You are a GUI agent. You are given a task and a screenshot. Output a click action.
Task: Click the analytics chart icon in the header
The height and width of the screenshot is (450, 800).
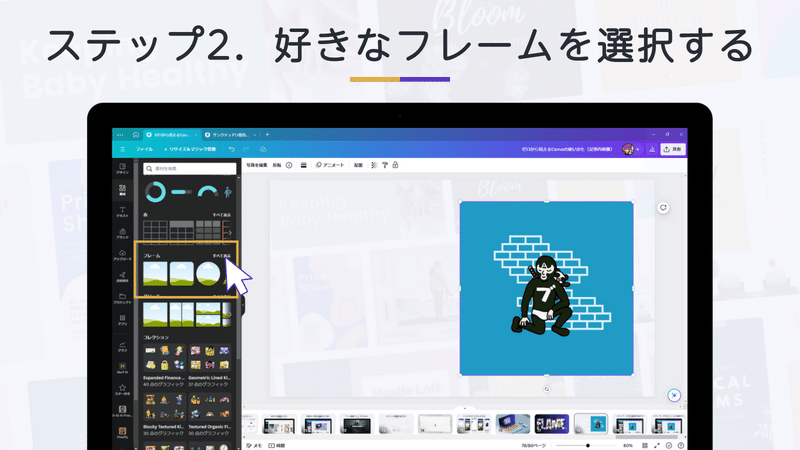652,149
